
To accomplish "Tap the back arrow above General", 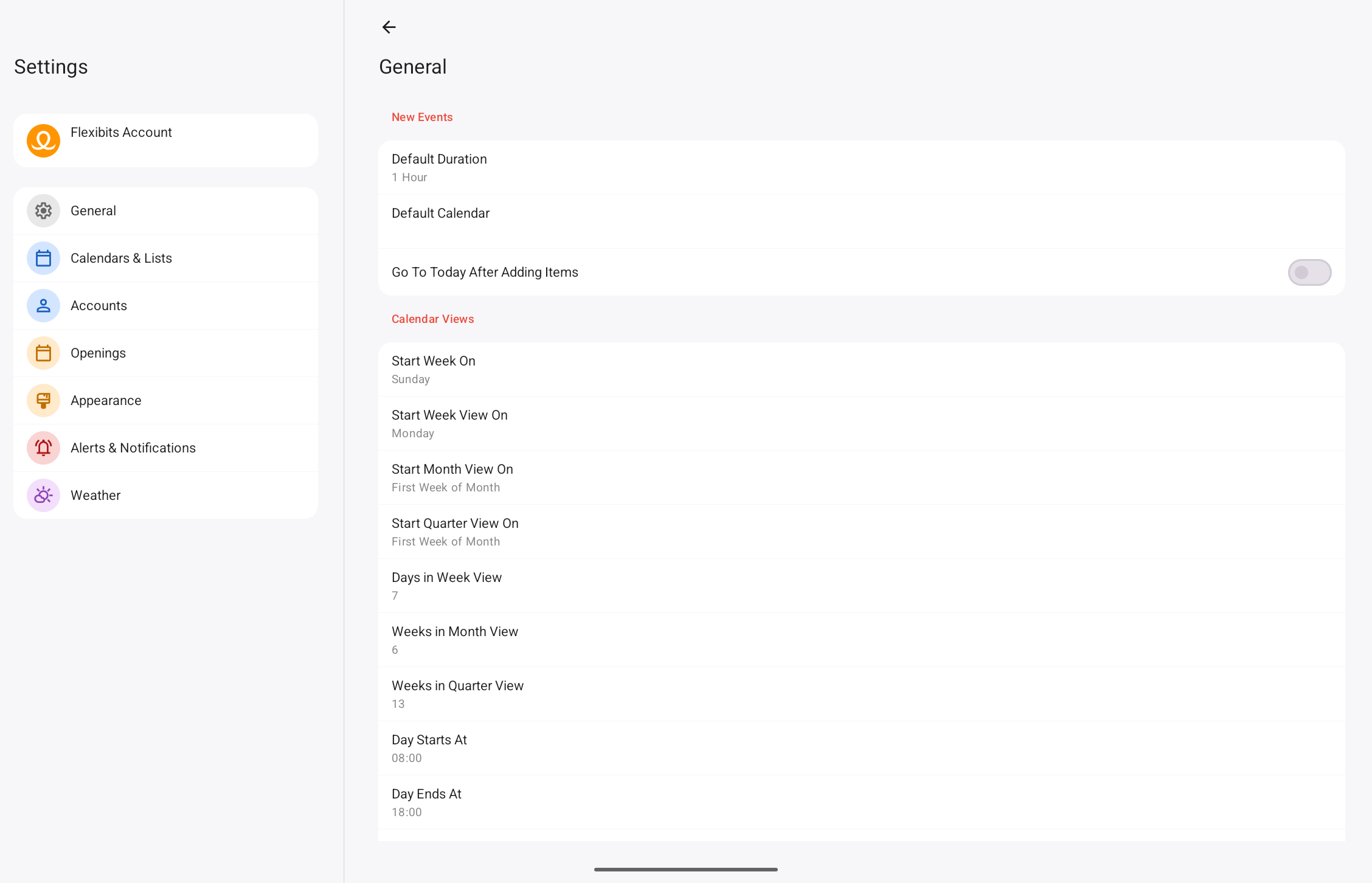I will click(389, 27).
